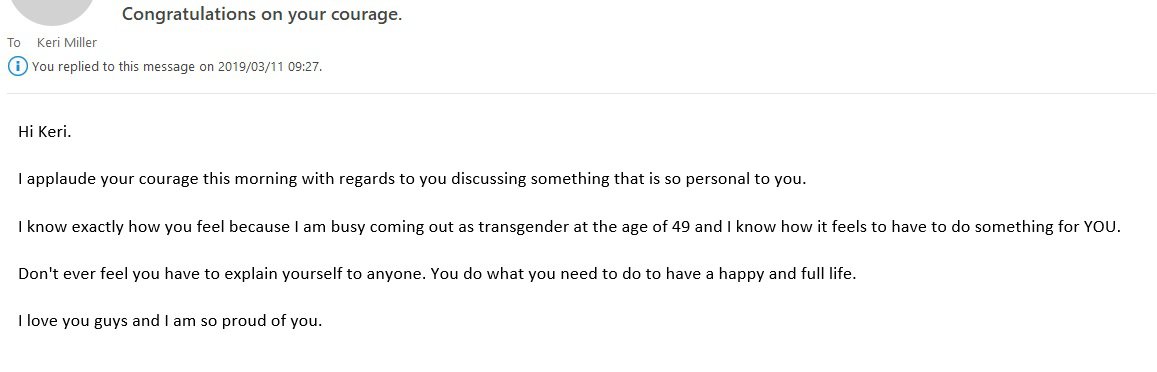Open the 'You replied to this message' info bar
The height and width of the screenshot is (372, 1157).
[x=165, y=66]
